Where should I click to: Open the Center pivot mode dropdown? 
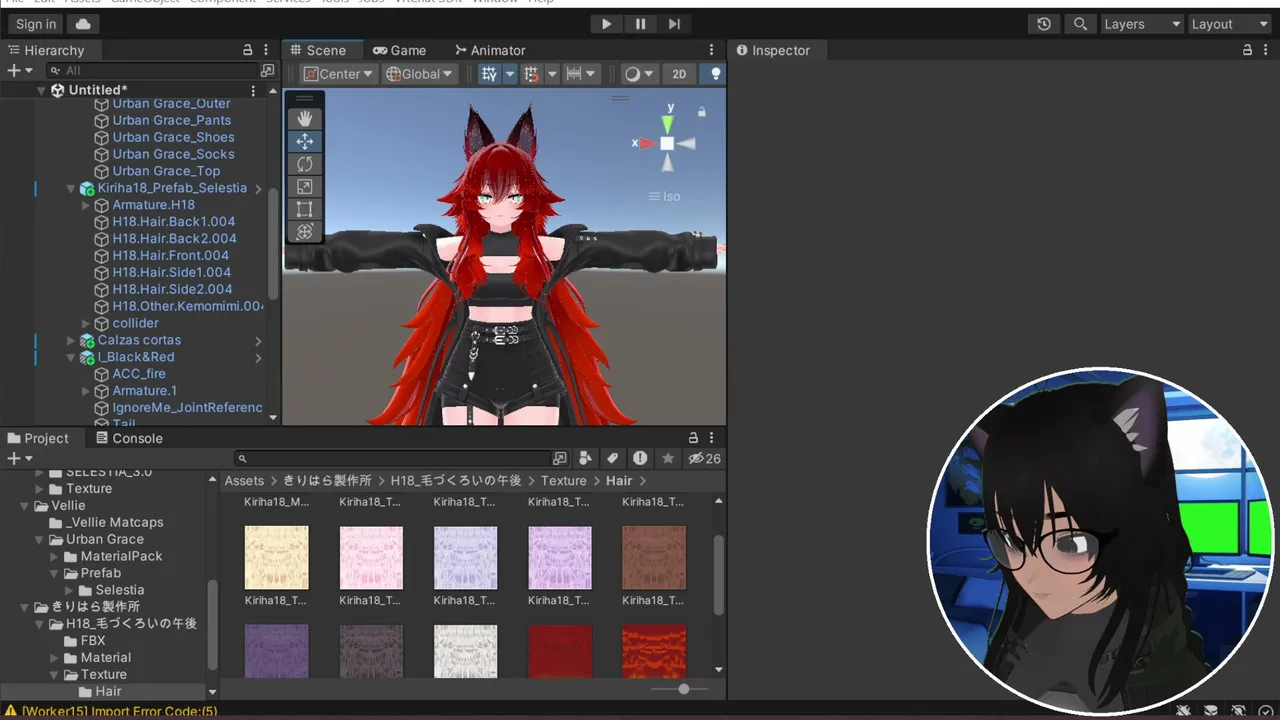tap(338, 74)
